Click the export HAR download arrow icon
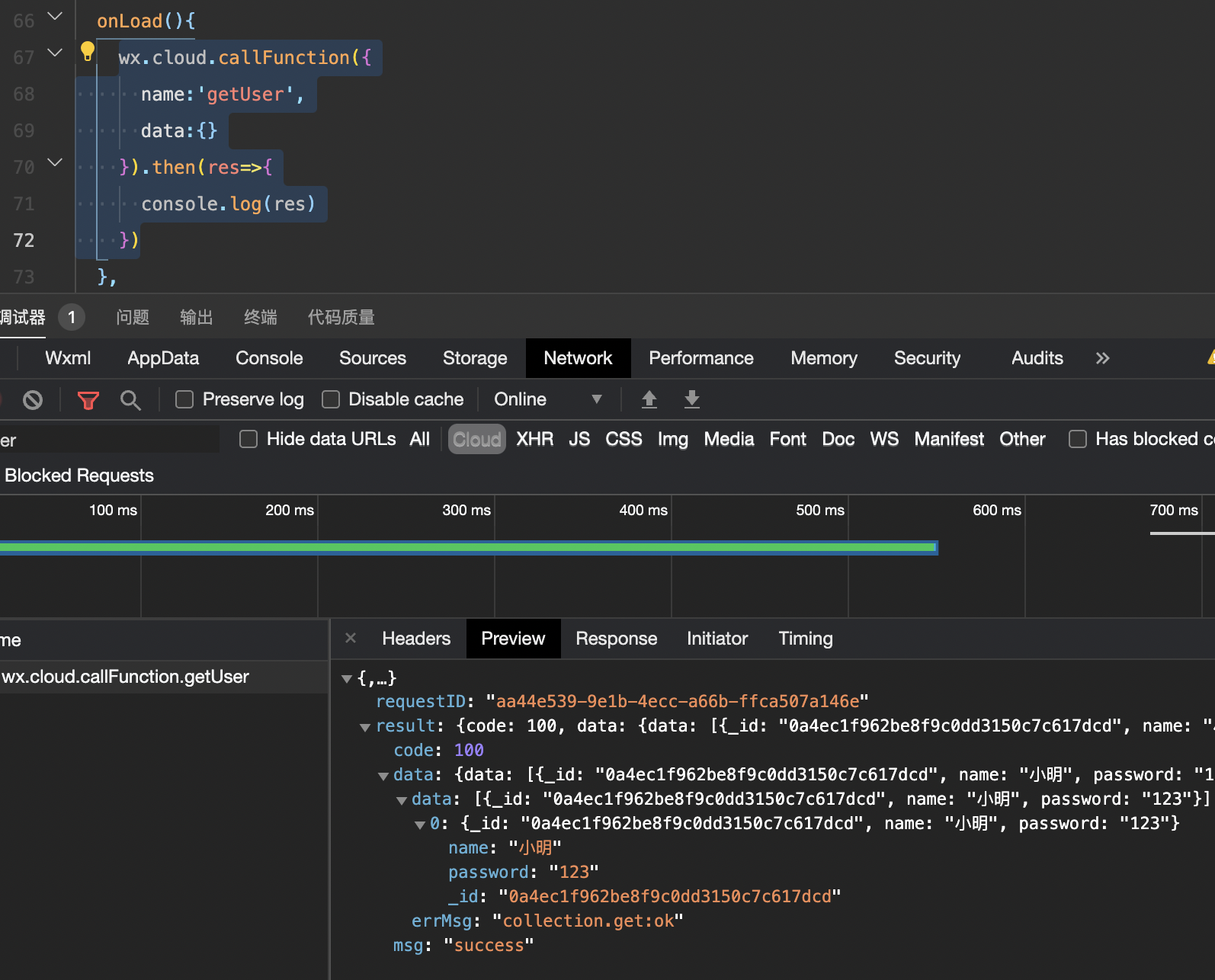The image size is (1215, 980). tap(692, 399)
